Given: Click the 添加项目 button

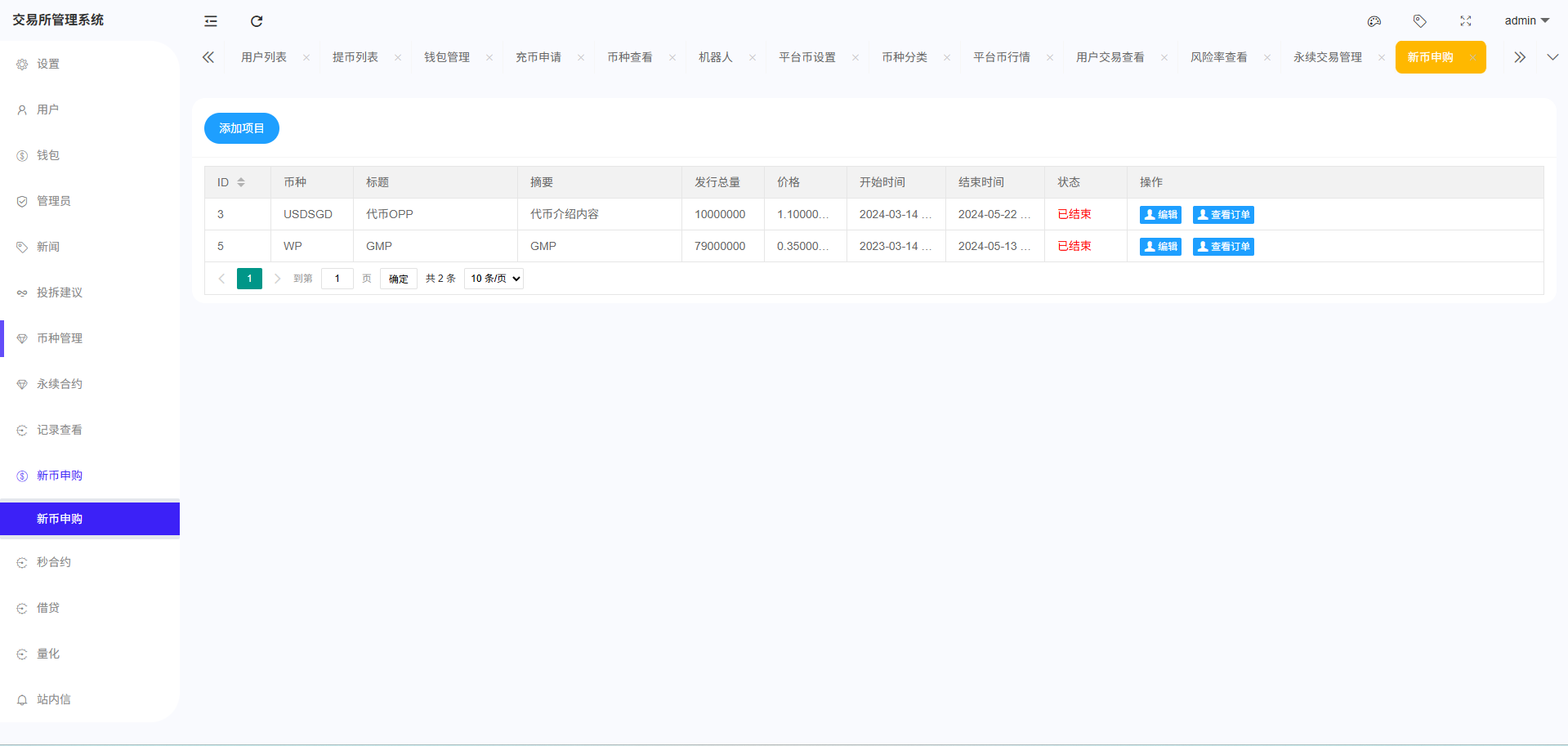Looking at the screenshot, I should (x=242, y=128).
